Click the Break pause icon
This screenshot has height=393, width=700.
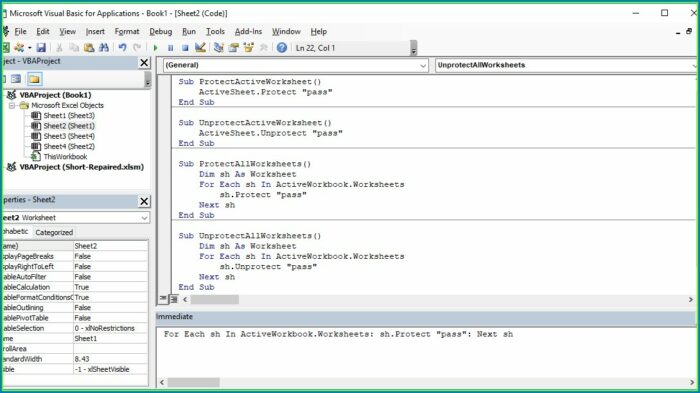tap(171, 48)
